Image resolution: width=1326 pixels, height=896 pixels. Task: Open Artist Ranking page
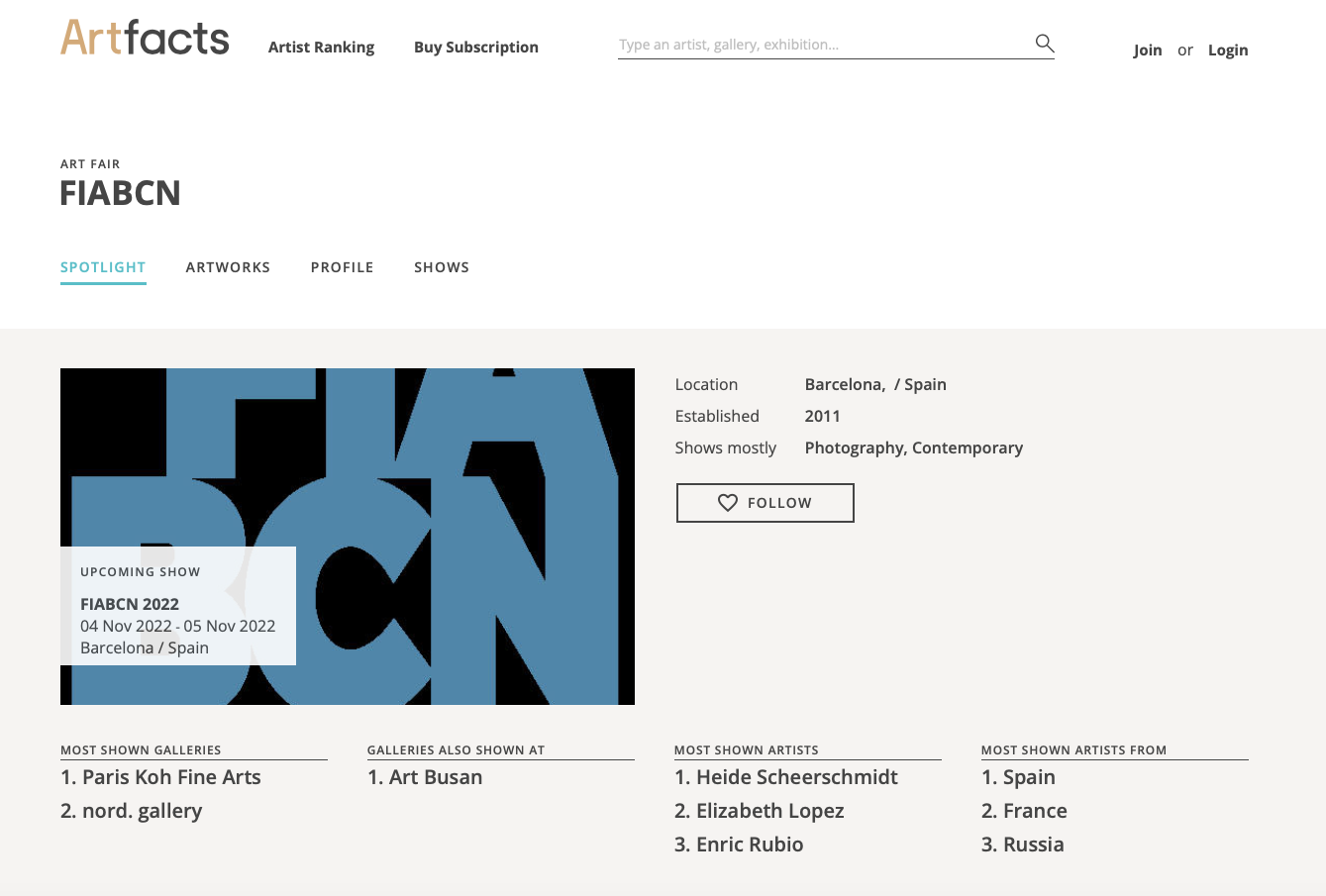tap(321, 47)
